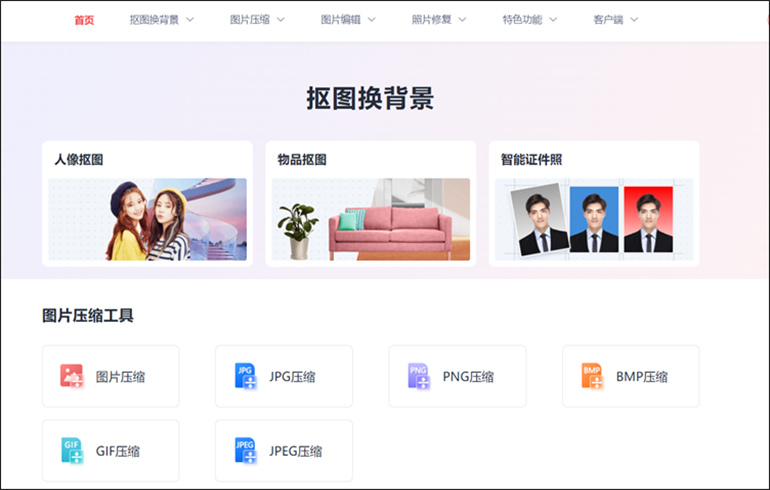770x490 pixels.
Task: Click the 图片压缩 red image icon
Action: pos(72,376)
